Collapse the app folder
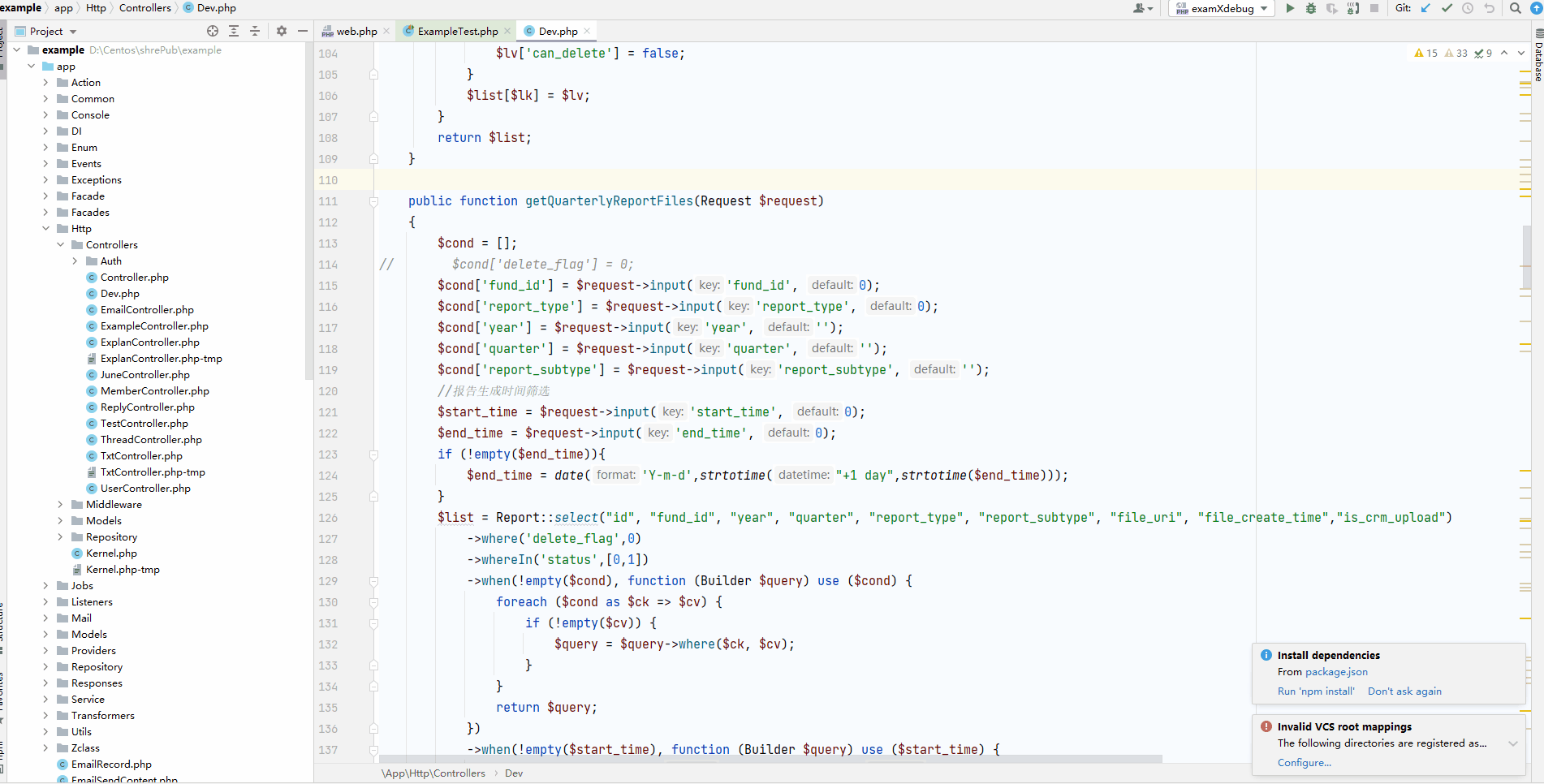This screenshot has height=784, width=1544. (x=32, y=67)
